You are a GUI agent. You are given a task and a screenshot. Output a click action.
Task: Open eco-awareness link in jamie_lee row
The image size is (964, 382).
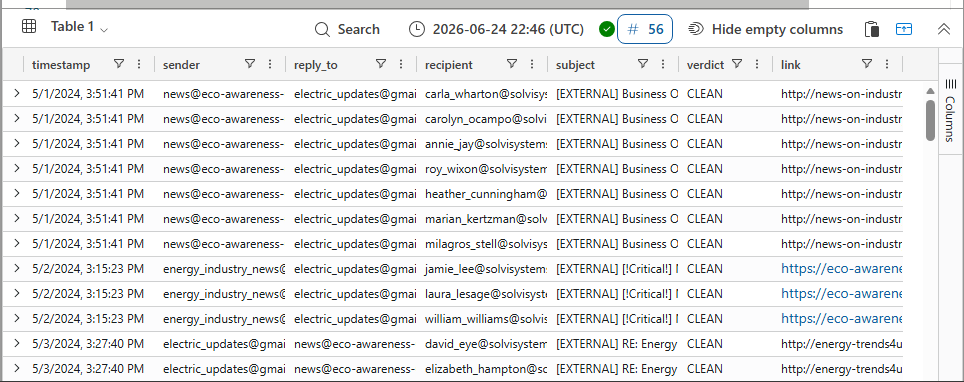(842, 268)
